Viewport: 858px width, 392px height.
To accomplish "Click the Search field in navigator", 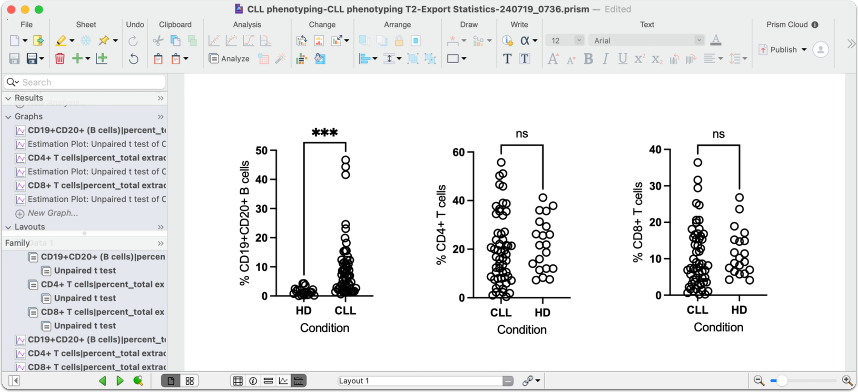I will [x=84, y=82].
